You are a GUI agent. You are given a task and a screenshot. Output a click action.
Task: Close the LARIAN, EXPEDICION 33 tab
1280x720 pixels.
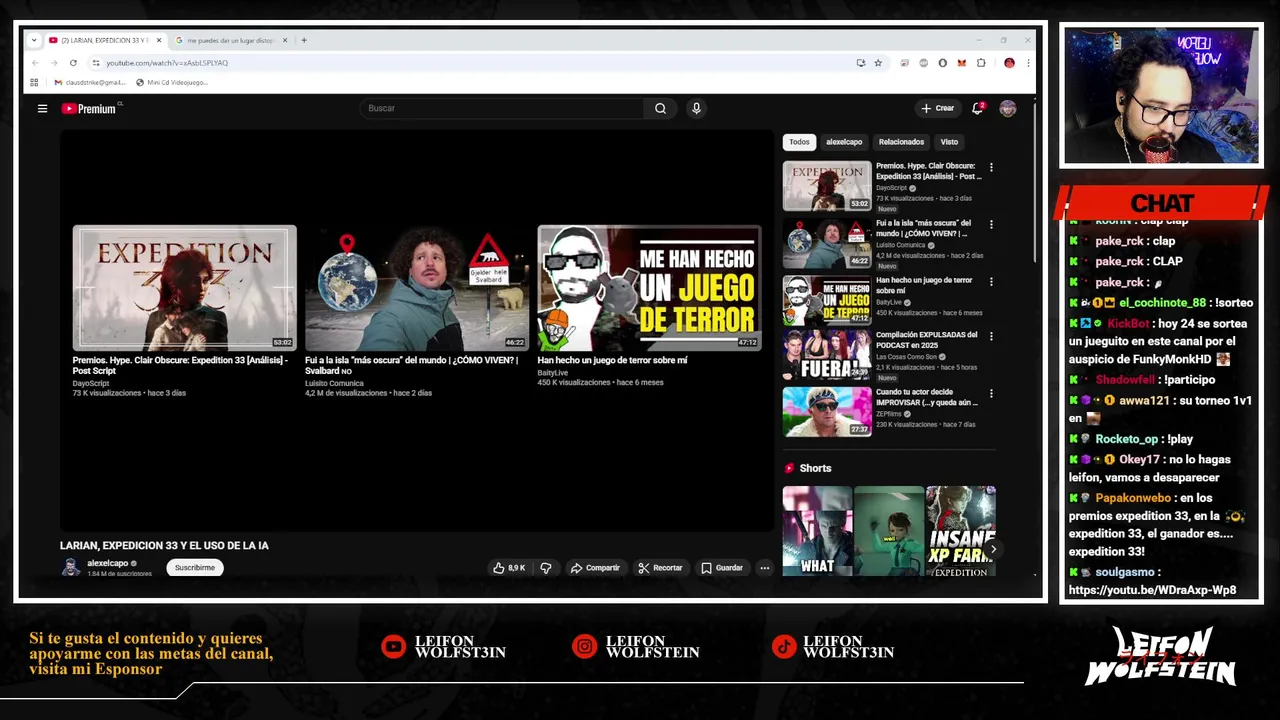click(x=158, y=40)
